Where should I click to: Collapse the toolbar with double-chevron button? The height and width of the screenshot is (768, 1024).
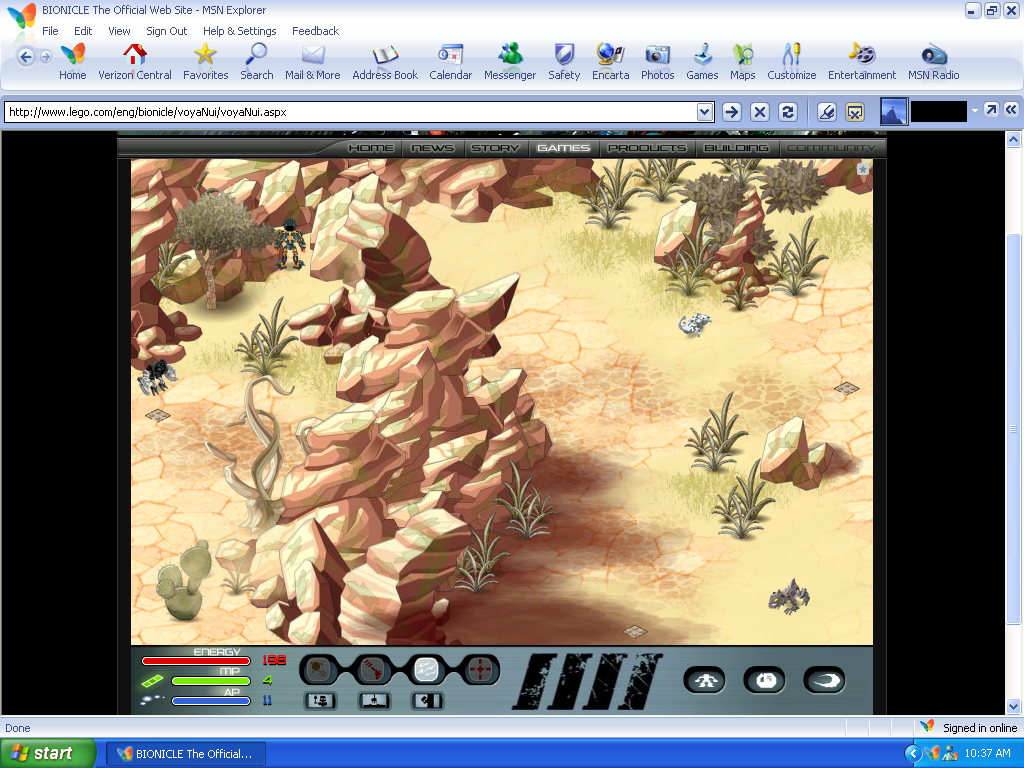pos(1011,110)
